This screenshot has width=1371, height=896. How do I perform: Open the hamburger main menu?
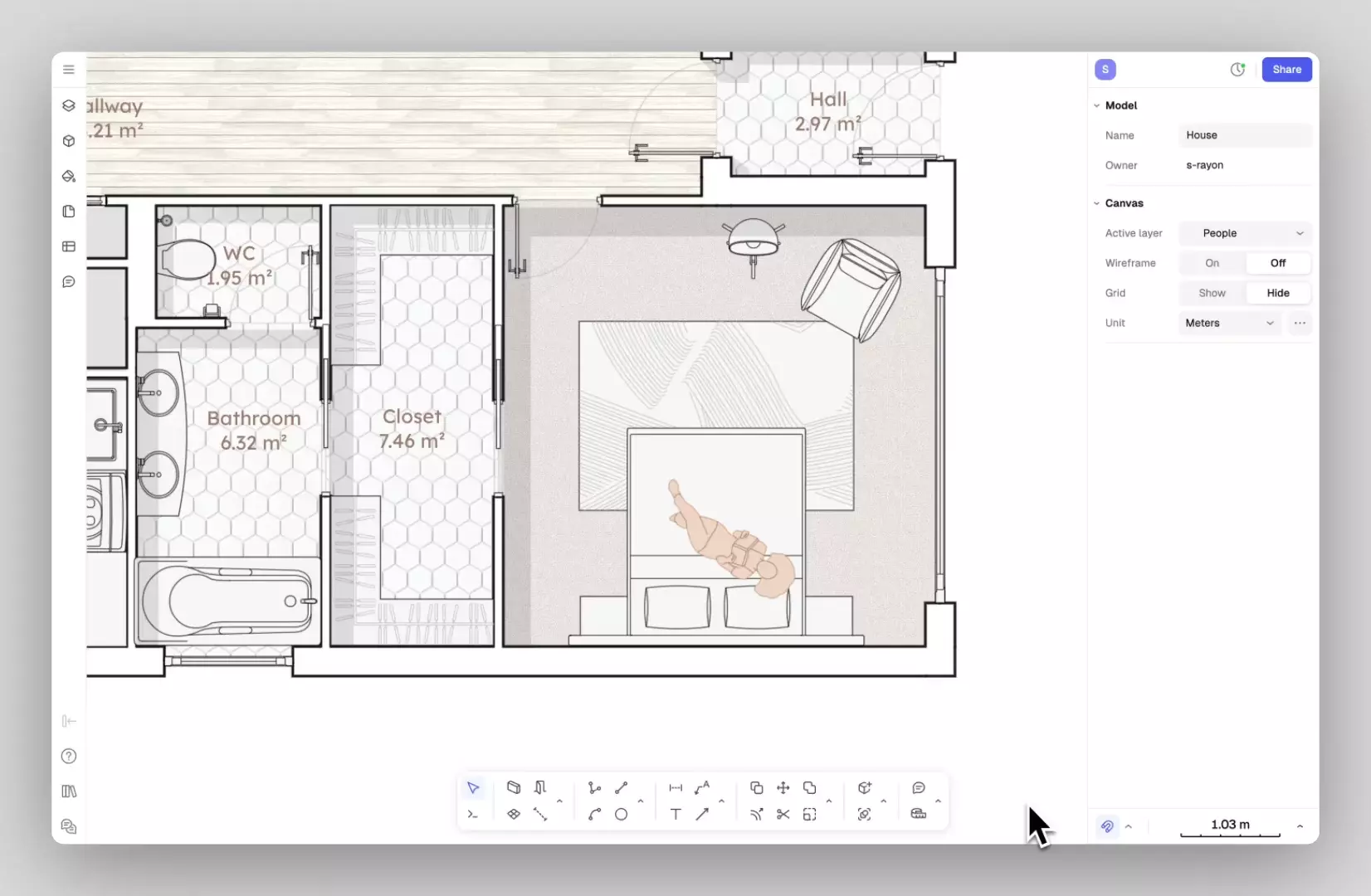[x=69, y=70]
